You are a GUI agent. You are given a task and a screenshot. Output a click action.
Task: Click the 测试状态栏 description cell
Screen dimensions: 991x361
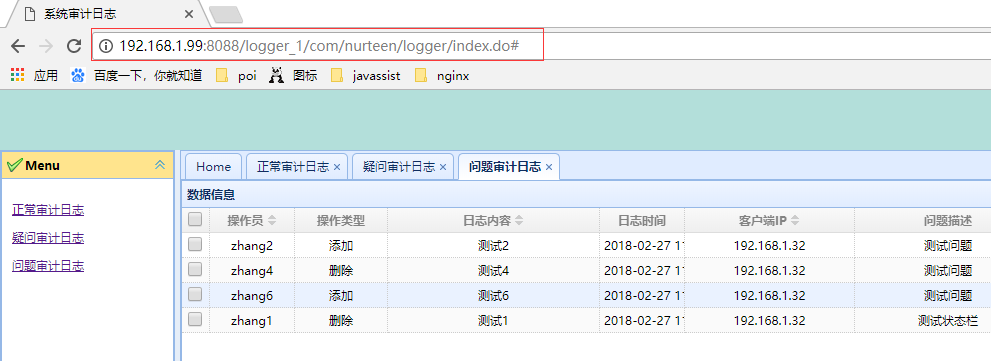[948, 321]
